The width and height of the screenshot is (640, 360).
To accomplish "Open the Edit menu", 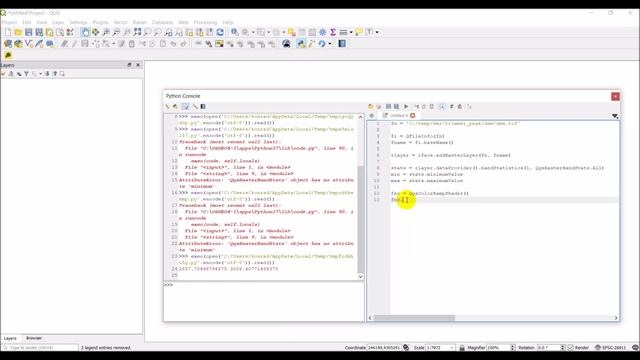I will tap(27, 22).
